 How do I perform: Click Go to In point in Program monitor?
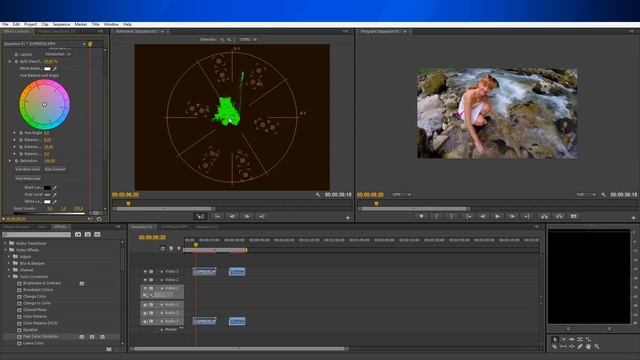[468, 216]
